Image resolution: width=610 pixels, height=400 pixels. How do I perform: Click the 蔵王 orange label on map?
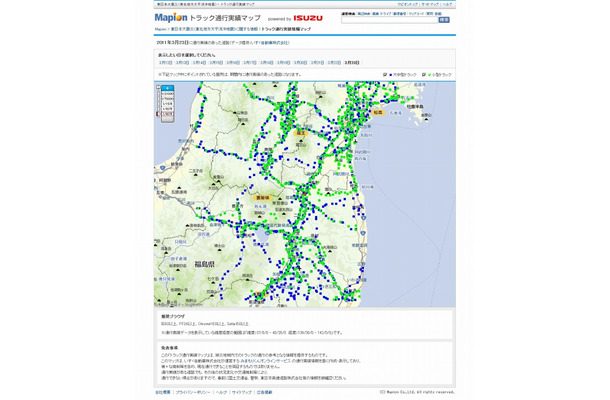pyautogui.click(x=301, y=133)
